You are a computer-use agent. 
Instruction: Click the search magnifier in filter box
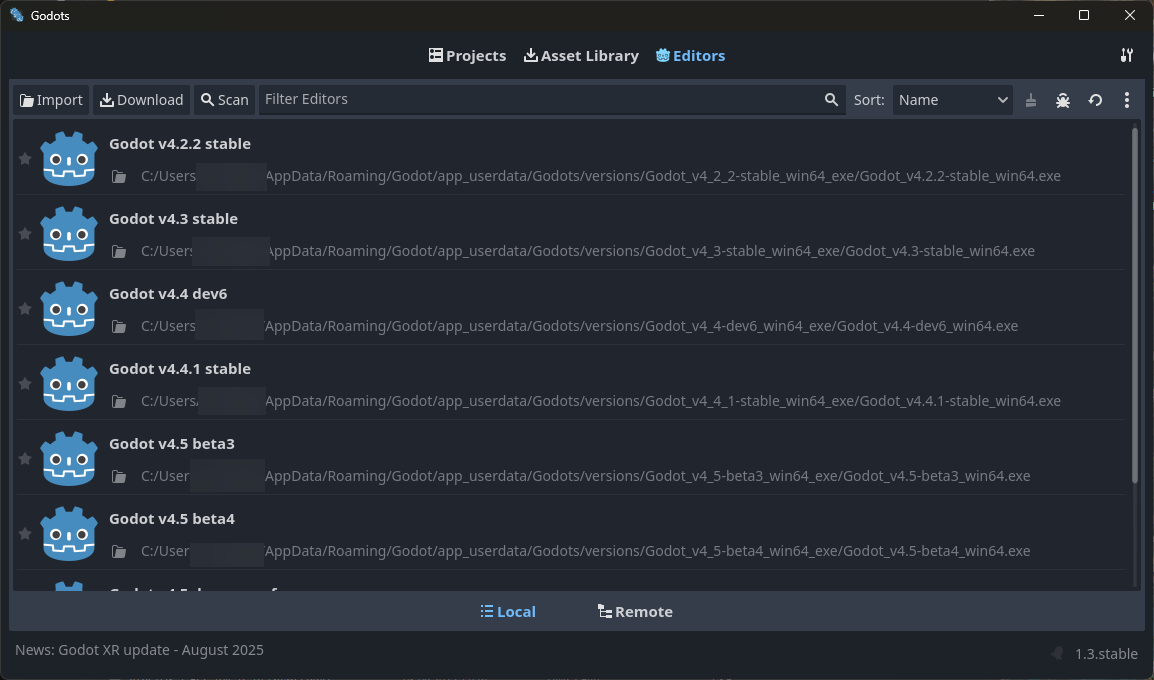(831, 100)
